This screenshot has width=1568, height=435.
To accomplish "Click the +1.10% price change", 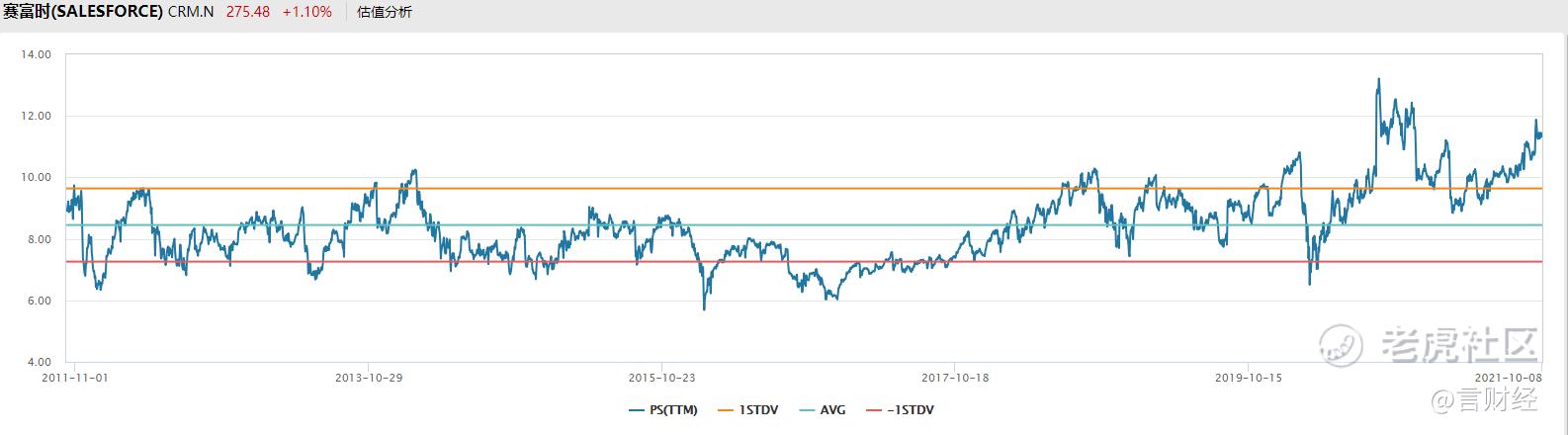I will pos(306,13).
